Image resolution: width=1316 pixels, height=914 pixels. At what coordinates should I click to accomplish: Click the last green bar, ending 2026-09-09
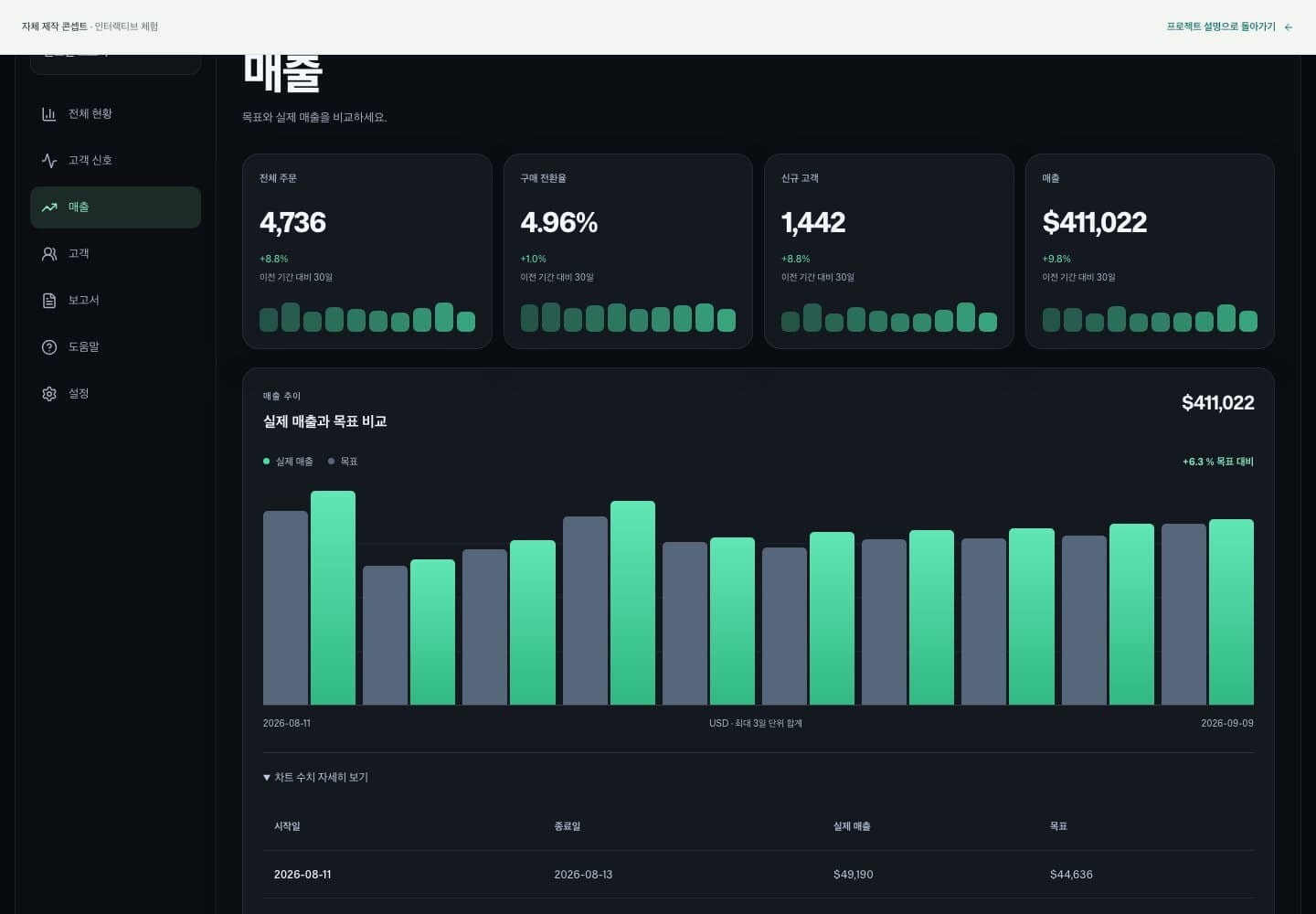tap(1231, 612)
